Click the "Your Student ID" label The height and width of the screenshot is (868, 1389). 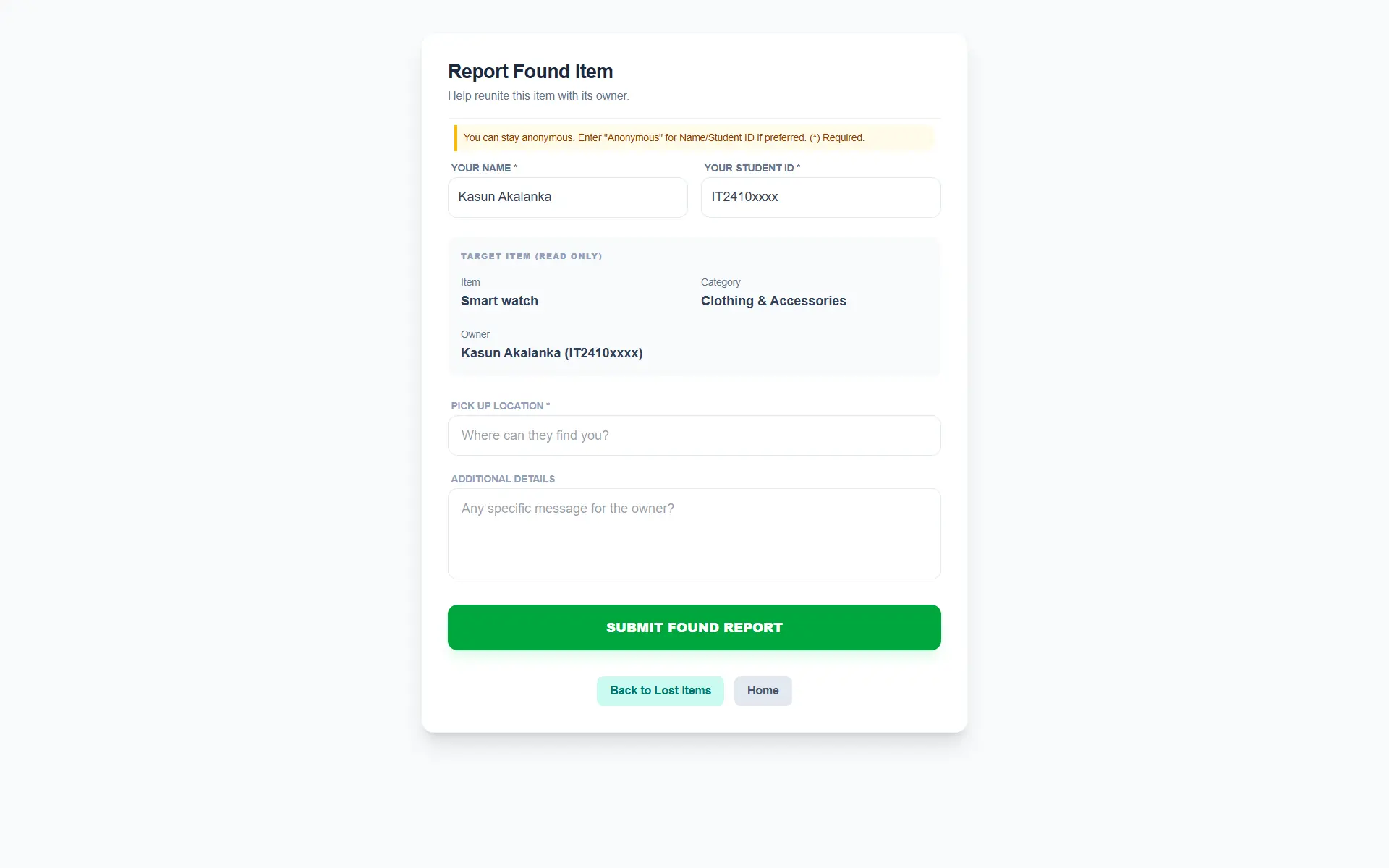coord(749,168)
